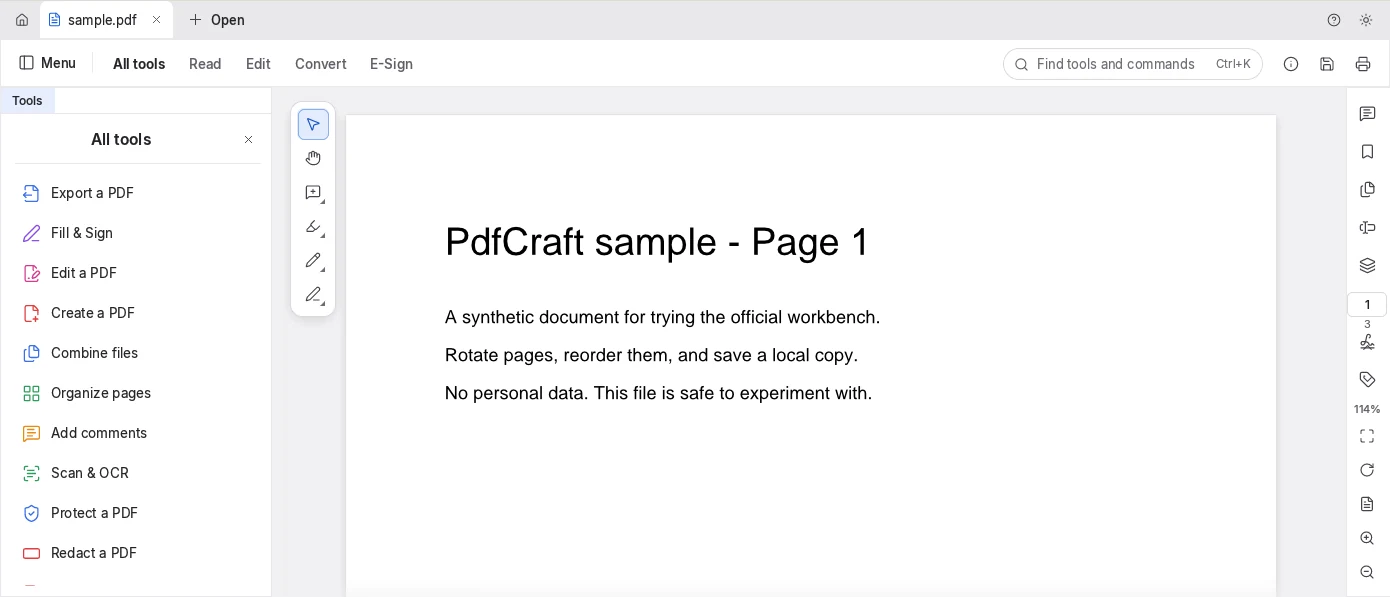The image size is (1390, 597).
Task: Click the Print icon in the top bar
Action: [1363, 64]
